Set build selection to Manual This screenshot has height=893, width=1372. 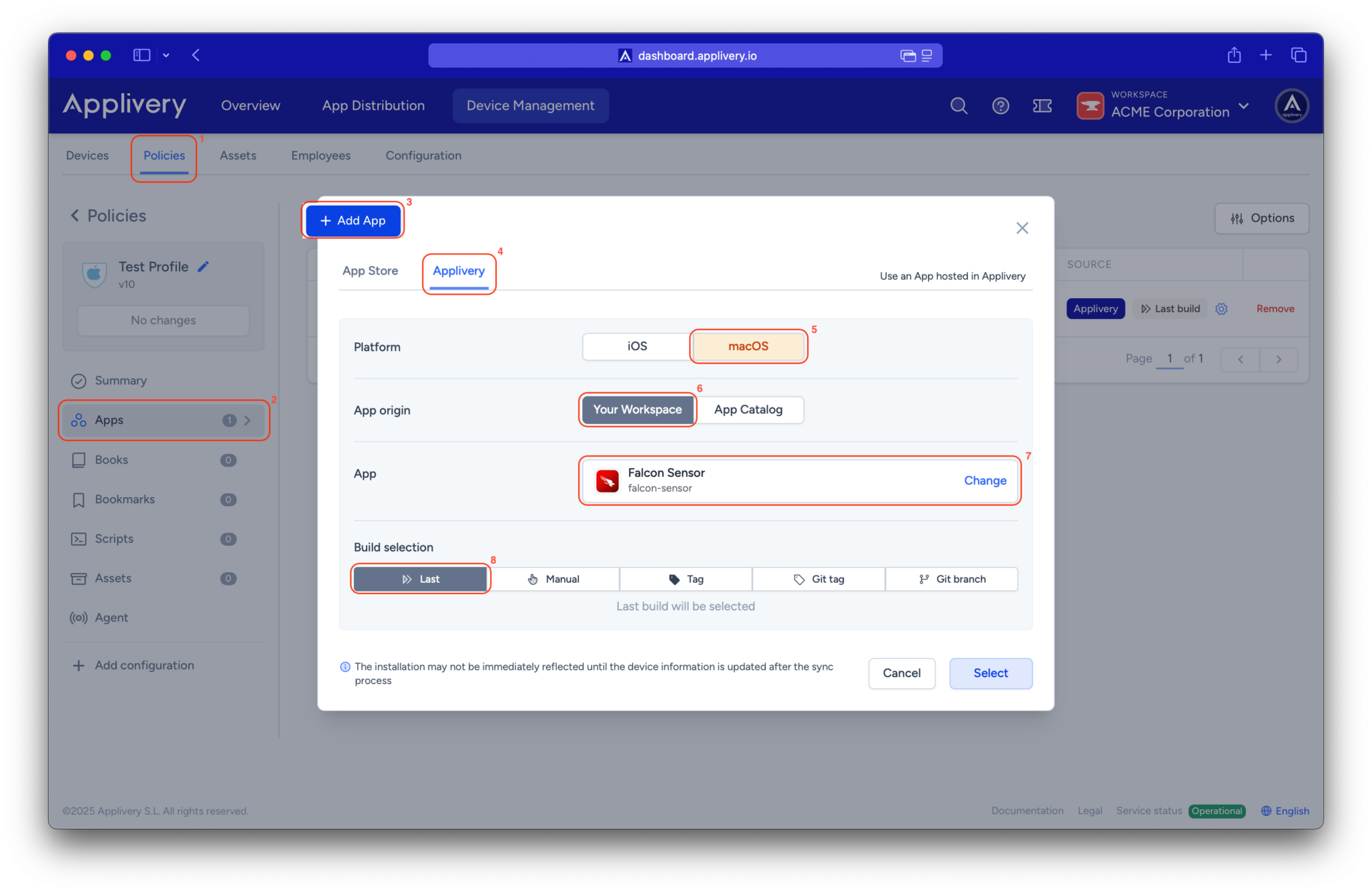(x=554, y=578)
